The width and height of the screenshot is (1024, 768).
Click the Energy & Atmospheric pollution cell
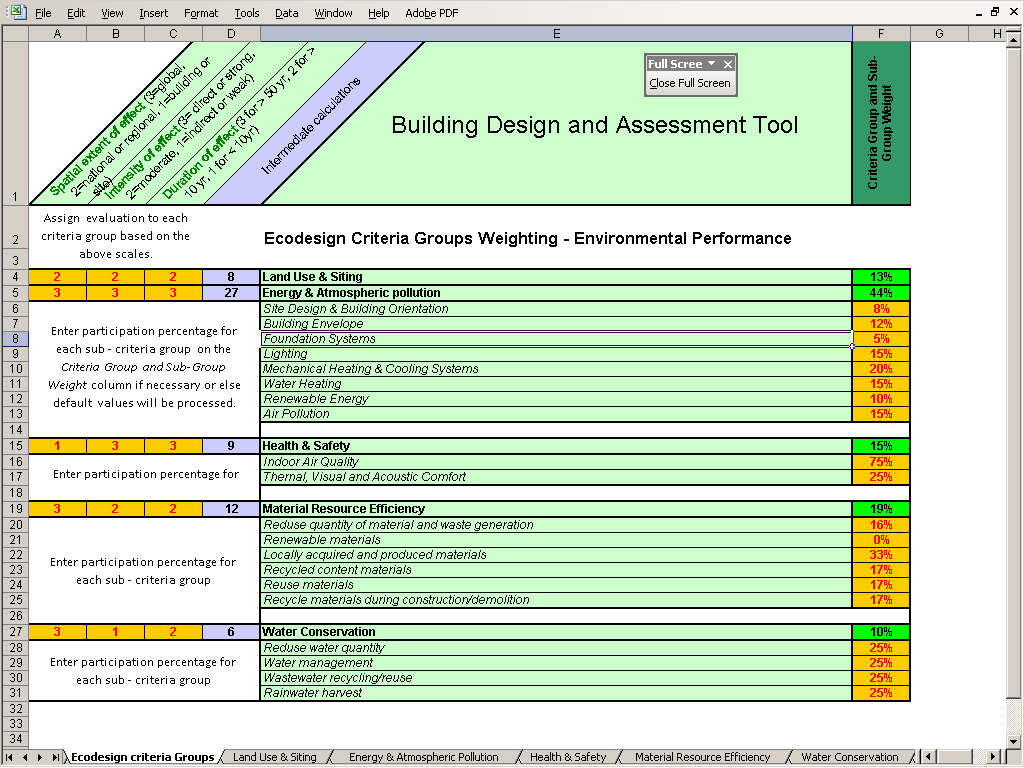pyautogui.click(x=556, y=293)
